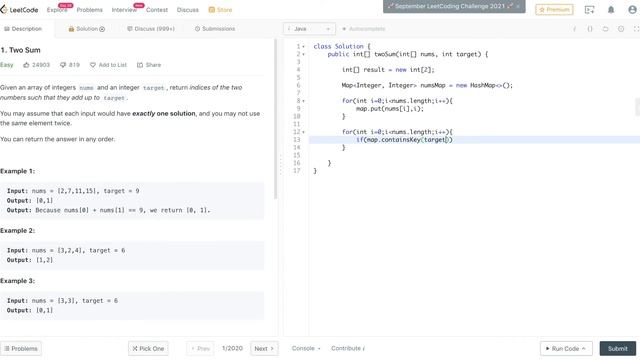The image size is (640, 360).
Task: Click the 1/2020 problem counter
Action: (x=232, y=348)
